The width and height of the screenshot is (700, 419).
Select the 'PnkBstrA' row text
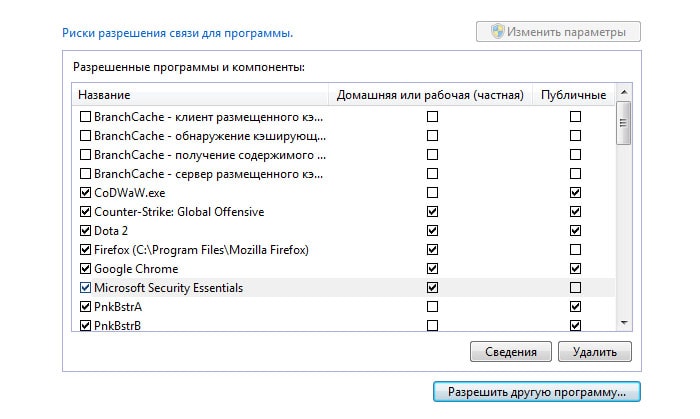tap(118, 307)
